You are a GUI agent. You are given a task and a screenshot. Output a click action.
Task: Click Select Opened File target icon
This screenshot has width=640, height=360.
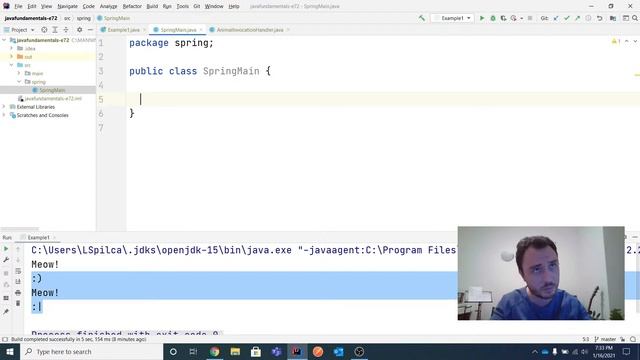44,30
